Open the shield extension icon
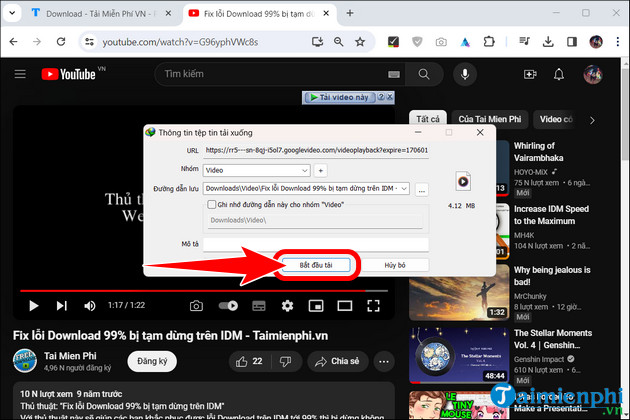This screenshot has height=420, width=630. 417,42
